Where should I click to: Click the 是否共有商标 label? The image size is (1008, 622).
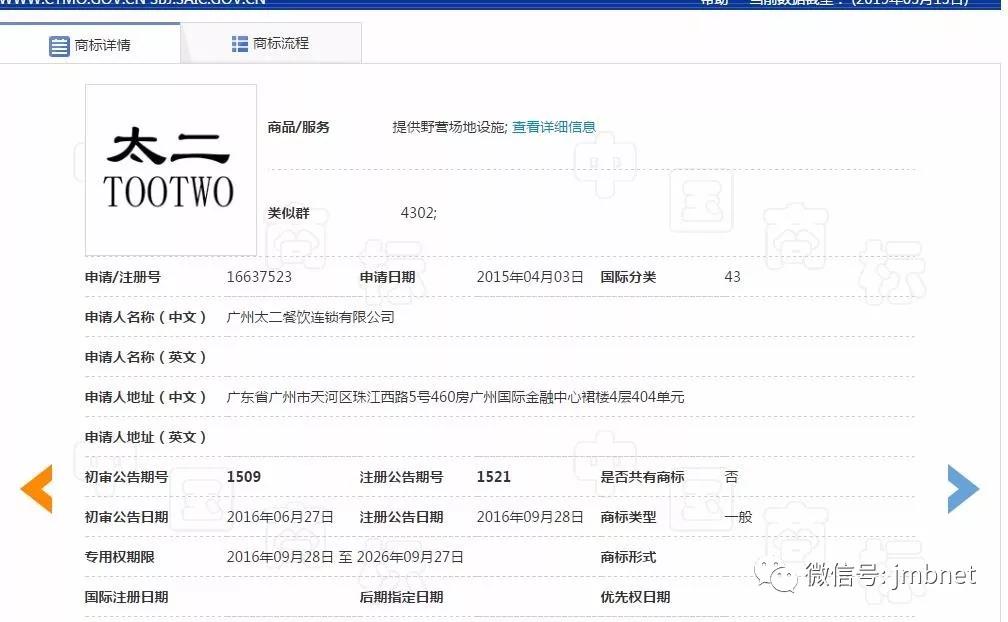tap(642, 477)
